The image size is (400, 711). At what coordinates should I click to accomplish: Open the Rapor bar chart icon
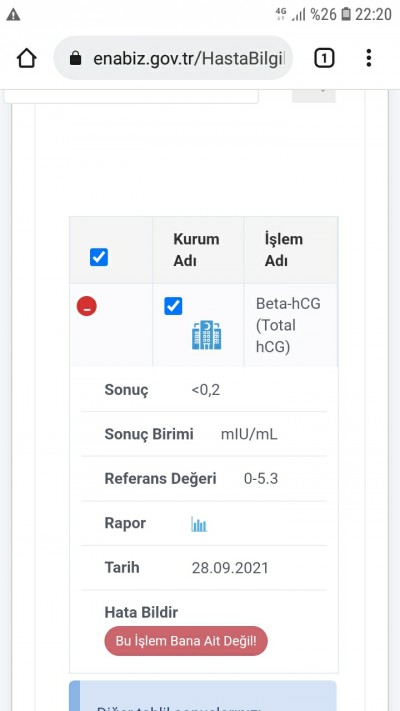pos(199,524)
